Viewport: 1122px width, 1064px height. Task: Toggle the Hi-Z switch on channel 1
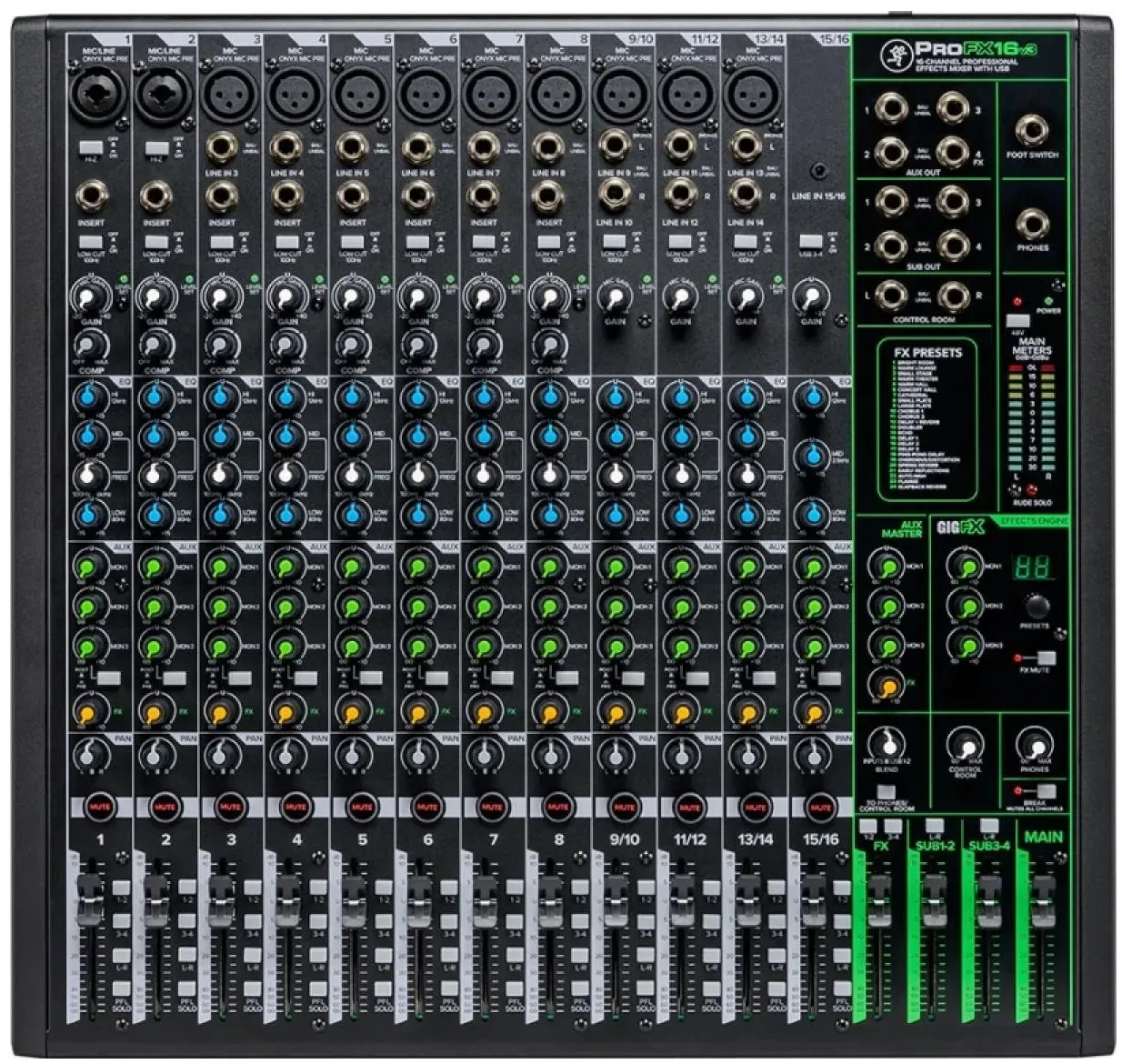[90, 147]
